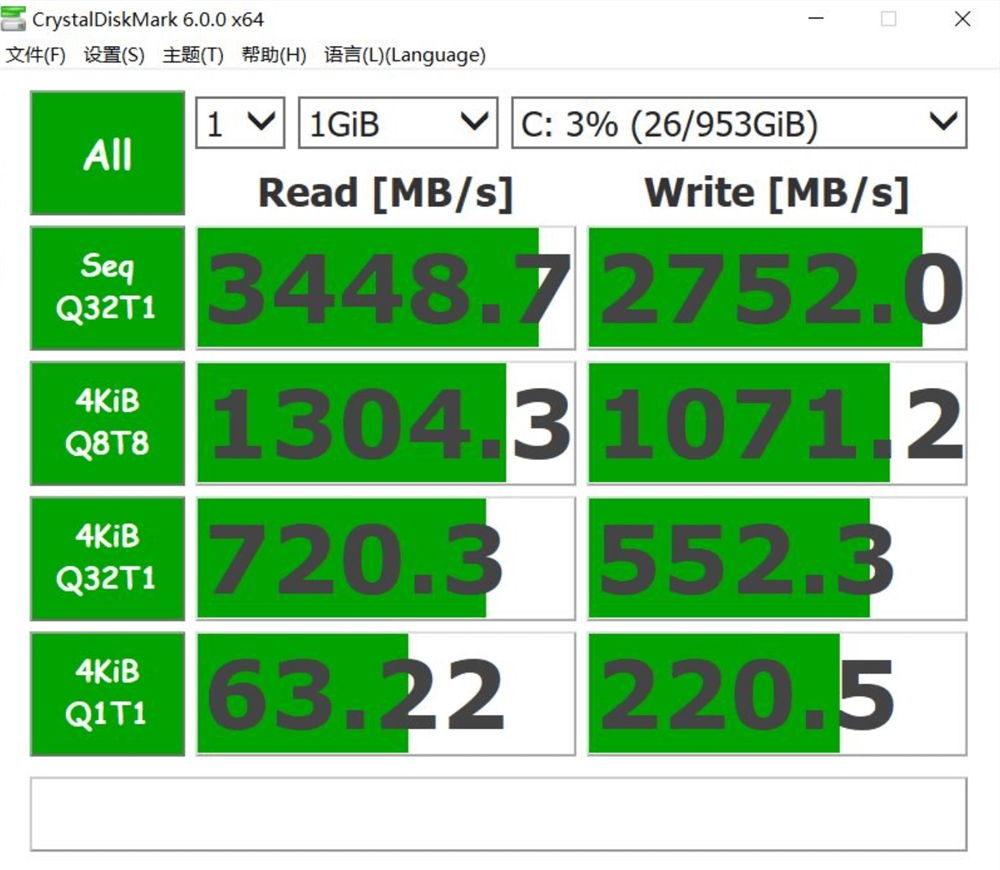This screenshot has width=1000, height=870.
Task: Click the empty comment field at the bottom
Action: (499, 814)
